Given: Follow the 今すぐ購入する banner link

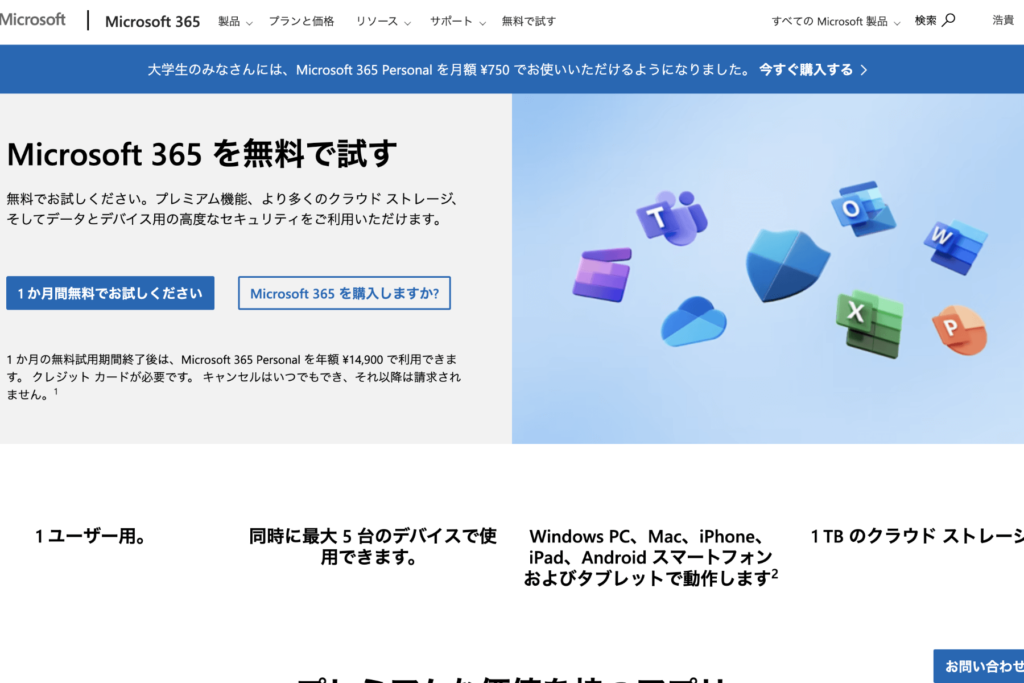Looking at the screenshot, I should point(812,69).
